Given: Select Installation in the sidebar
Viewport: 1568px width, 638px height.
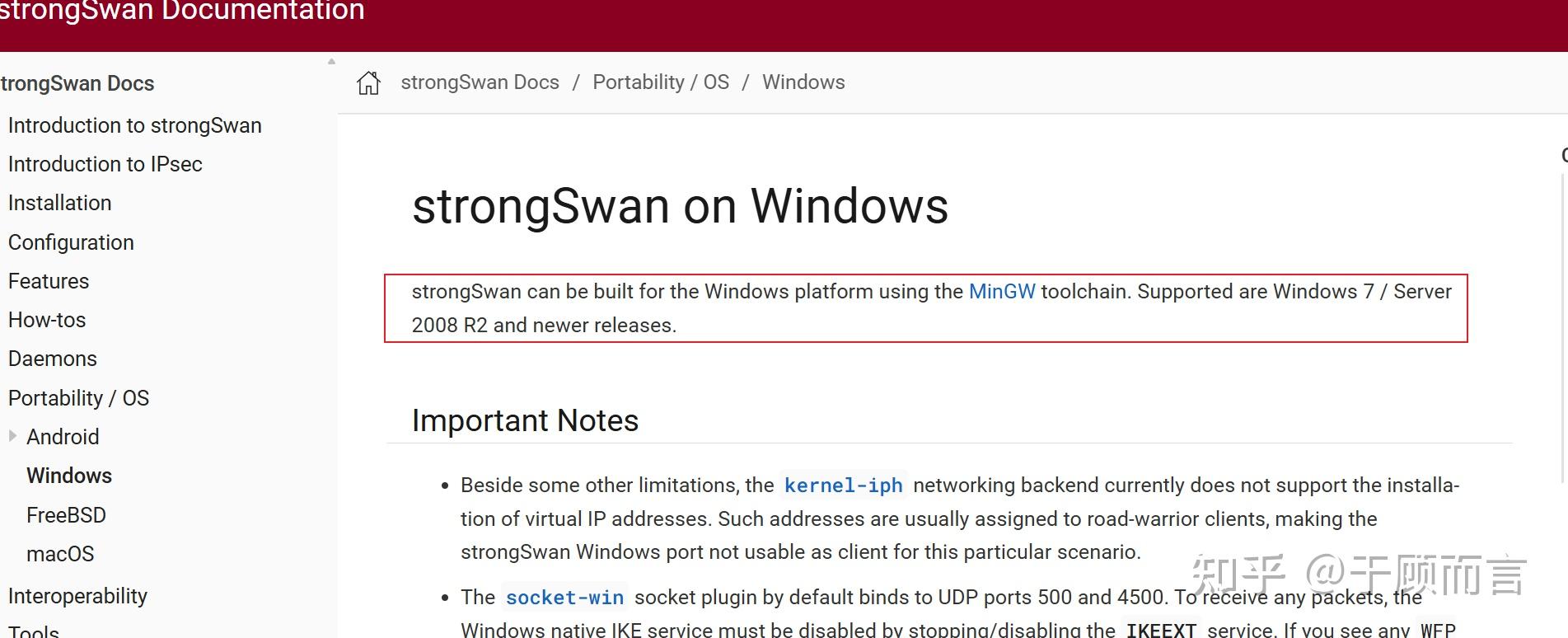Looking at the screenshot, I should click(x=59, y=203).
